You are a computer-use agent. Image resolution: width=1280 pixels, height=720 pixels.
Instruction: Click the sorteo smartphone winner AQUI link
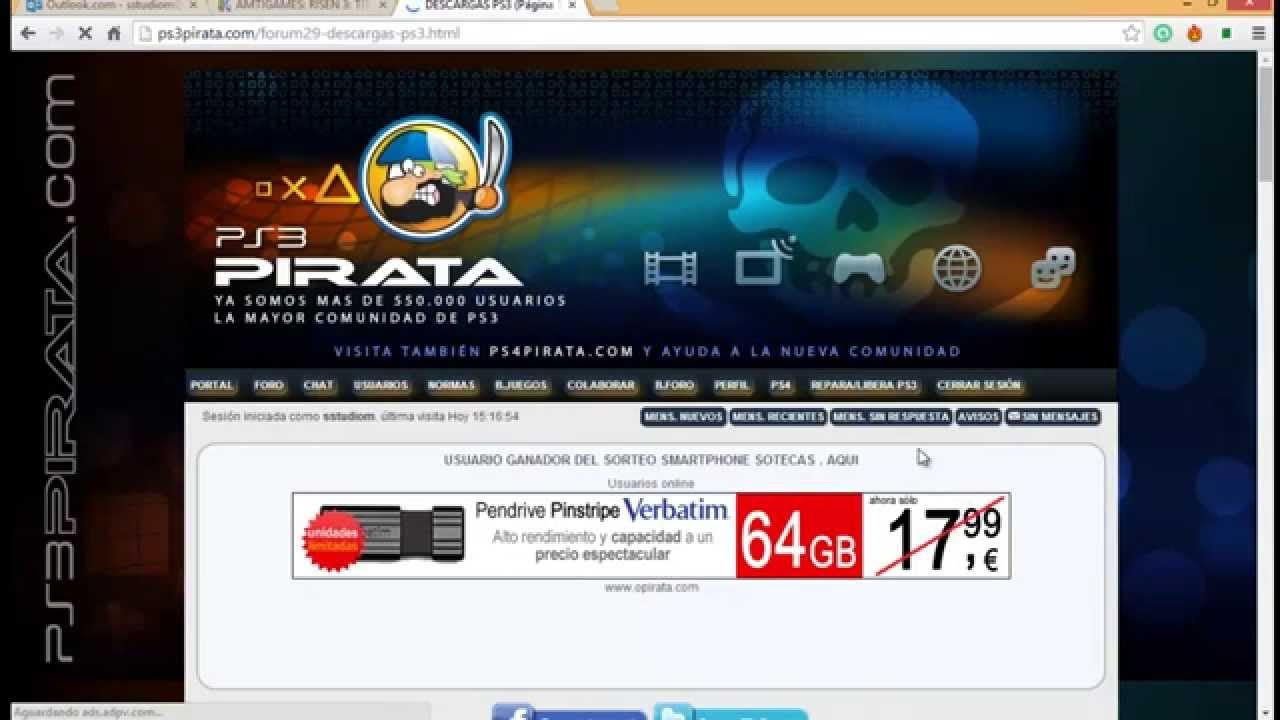click(x=842, y=460)
